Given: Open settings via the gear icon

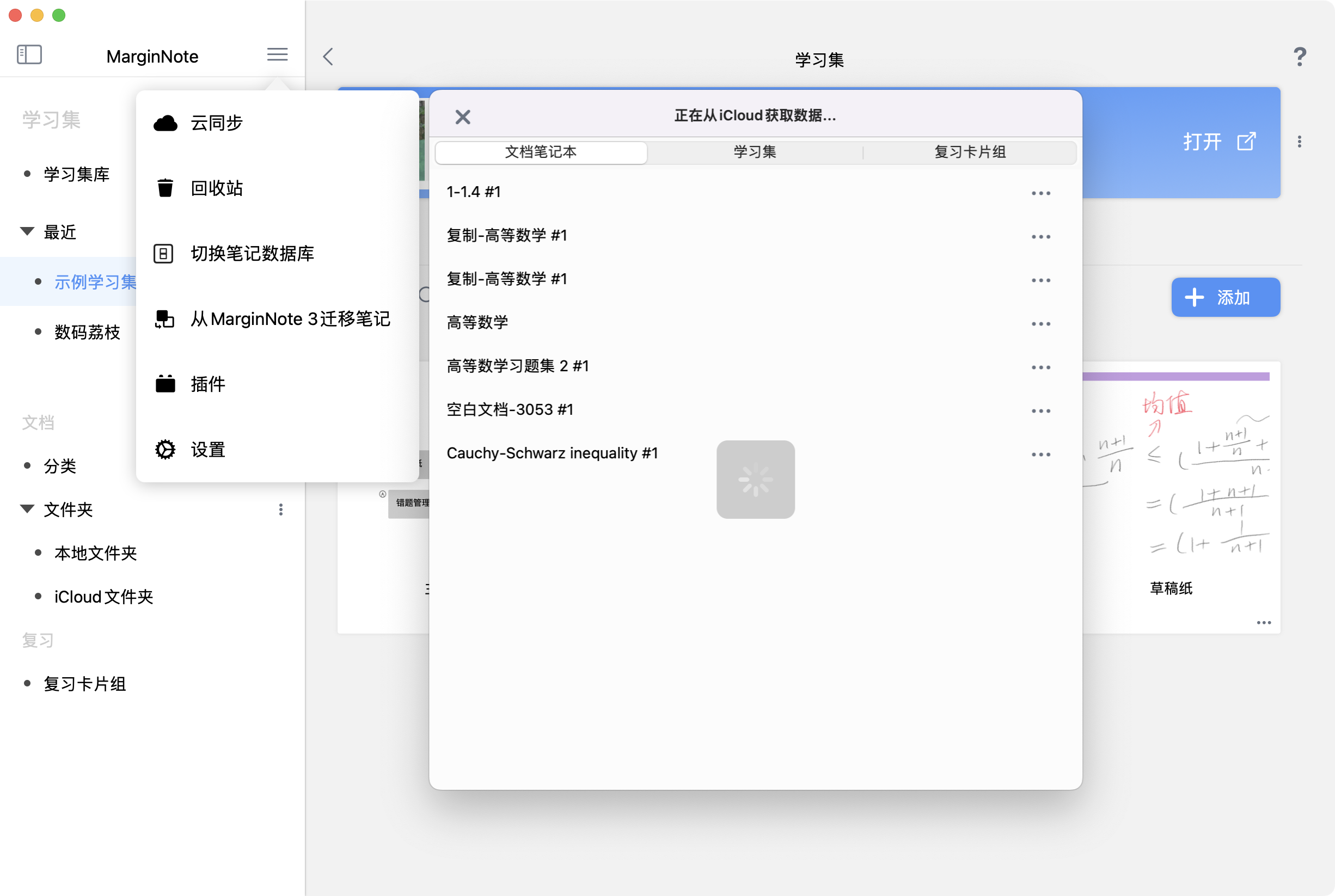Looking at the screenshot, I should [x=165, y=450].
